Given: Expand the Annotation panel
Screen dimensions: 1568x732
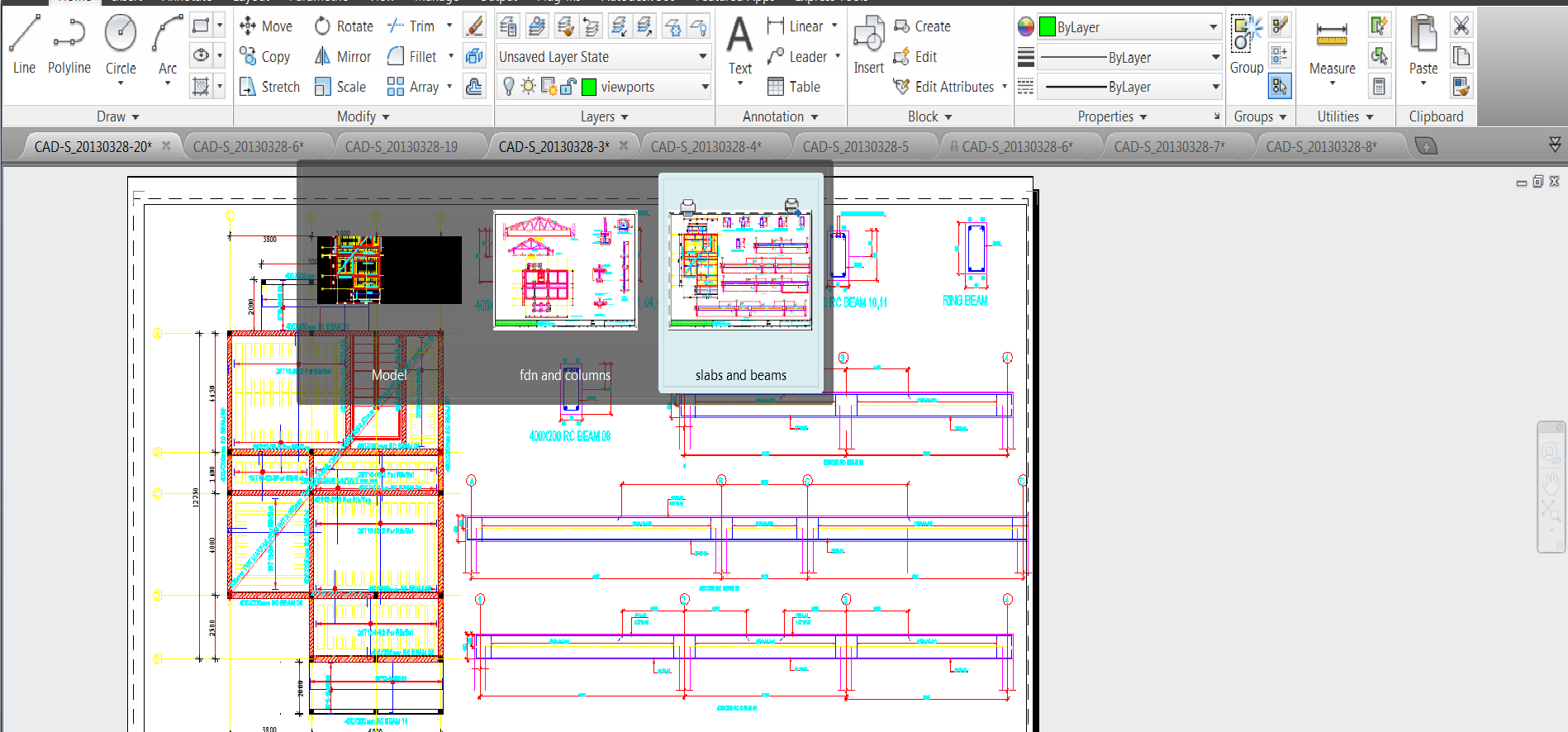Looking at the screenshot, I should pyautogui.click(x=780, y=116).
